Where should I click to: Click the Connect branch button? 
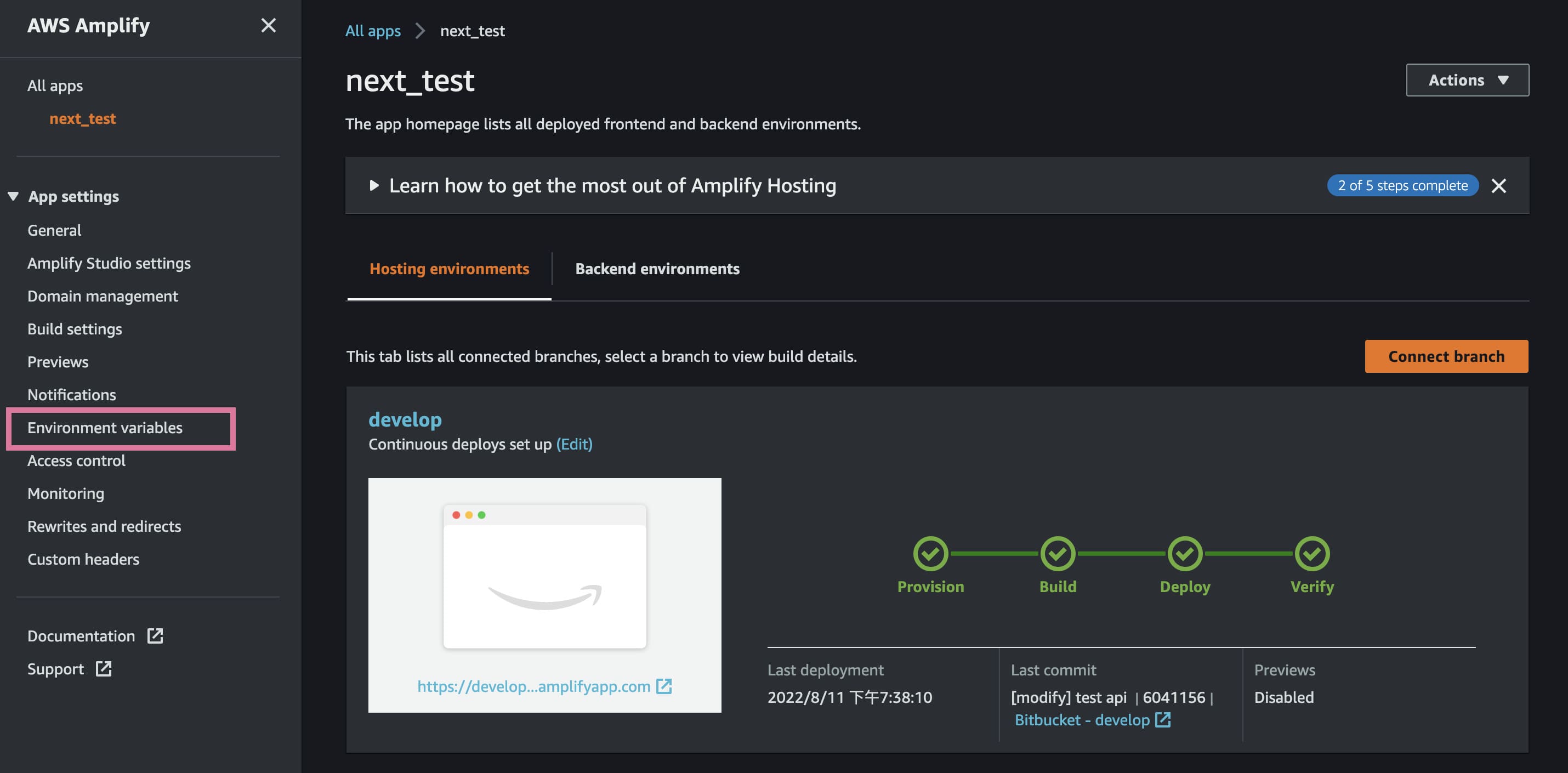point(1446,357)
